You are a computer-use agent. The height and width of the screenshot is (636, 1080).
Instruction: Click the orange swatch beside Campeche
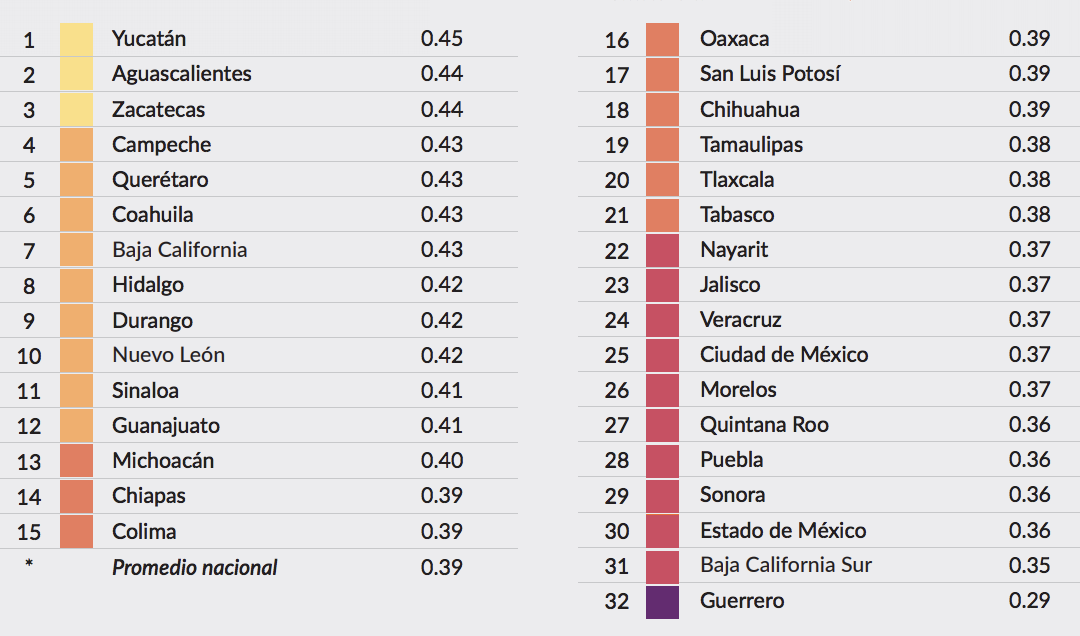click(x=76, y=145)
